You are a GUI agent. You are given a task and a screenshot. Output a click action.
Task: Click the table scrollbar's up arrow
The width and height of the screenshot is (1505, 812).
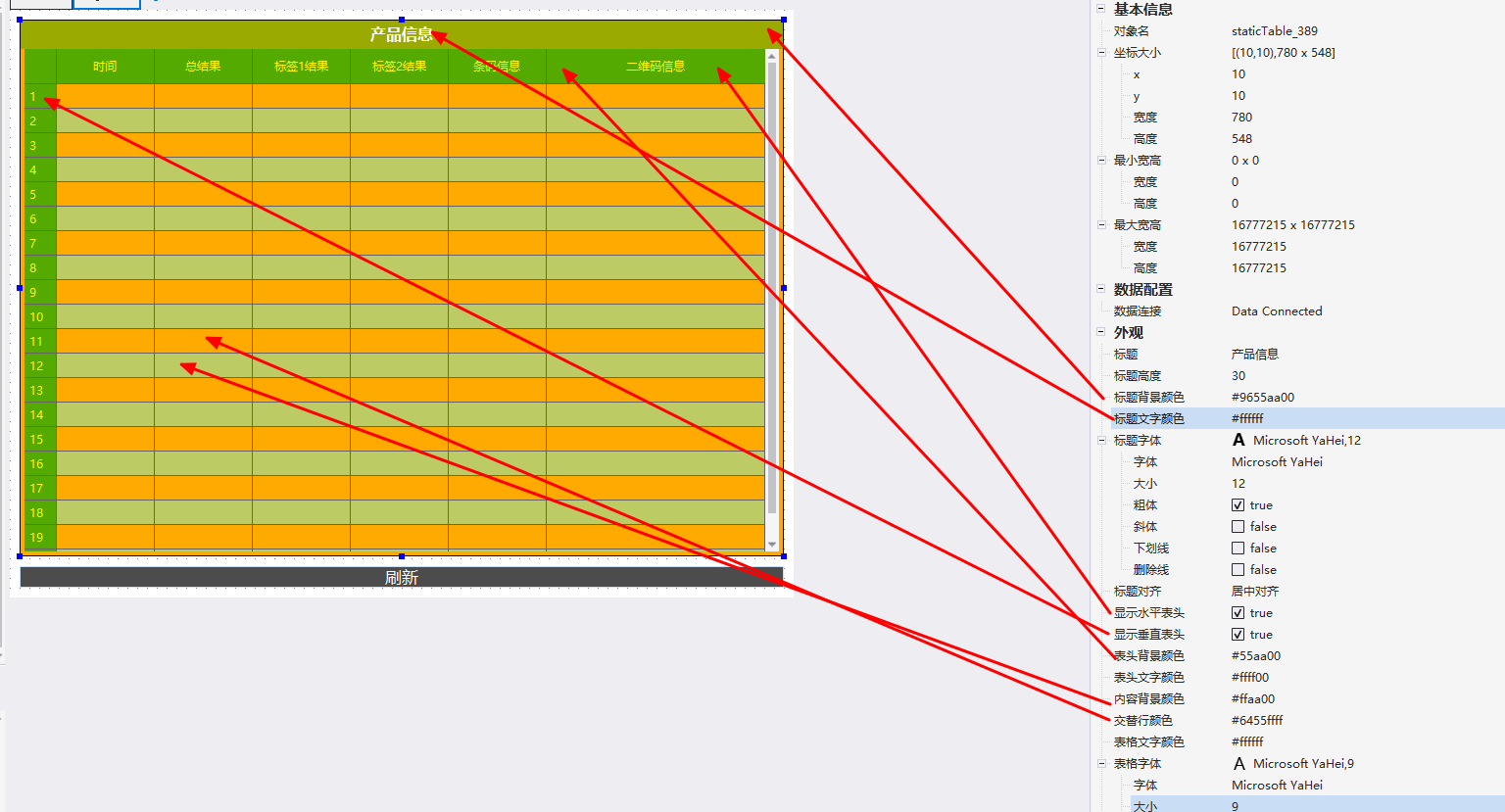pyautogui.click(x=772, y=56)
